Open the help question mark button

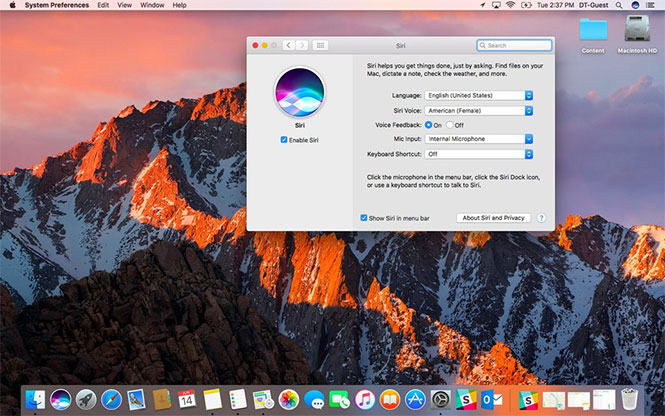(x=541, y=217)
